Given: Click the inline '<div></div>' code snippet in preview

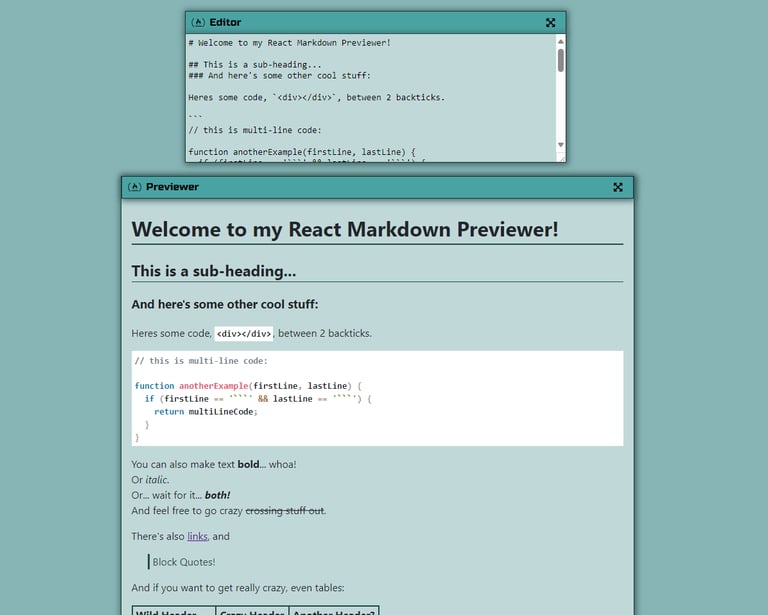Looking at the screenshot, I should (x=243, y=333).
